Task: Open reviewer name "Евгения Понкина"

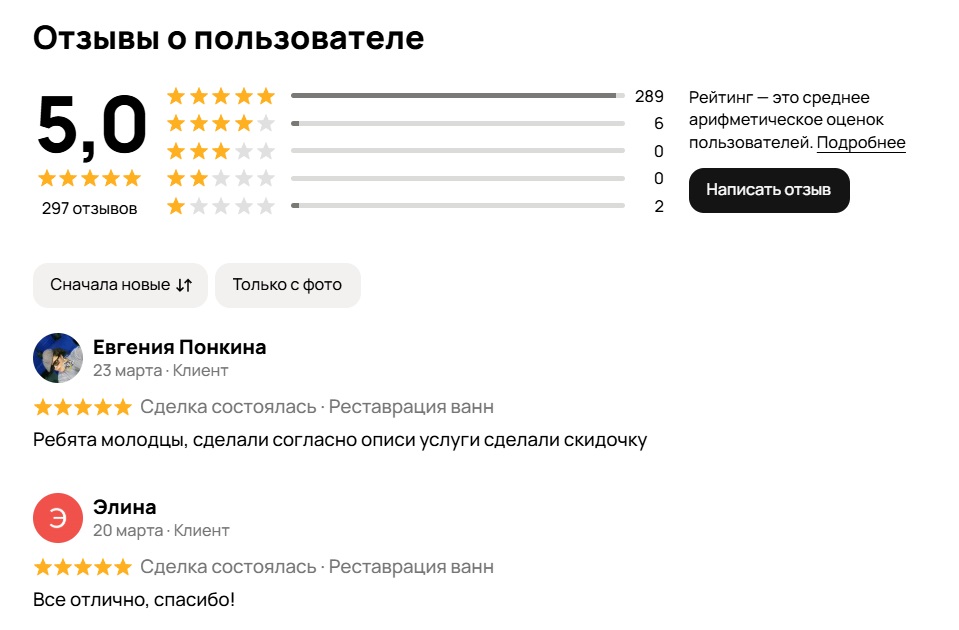Action: [180, 347]
